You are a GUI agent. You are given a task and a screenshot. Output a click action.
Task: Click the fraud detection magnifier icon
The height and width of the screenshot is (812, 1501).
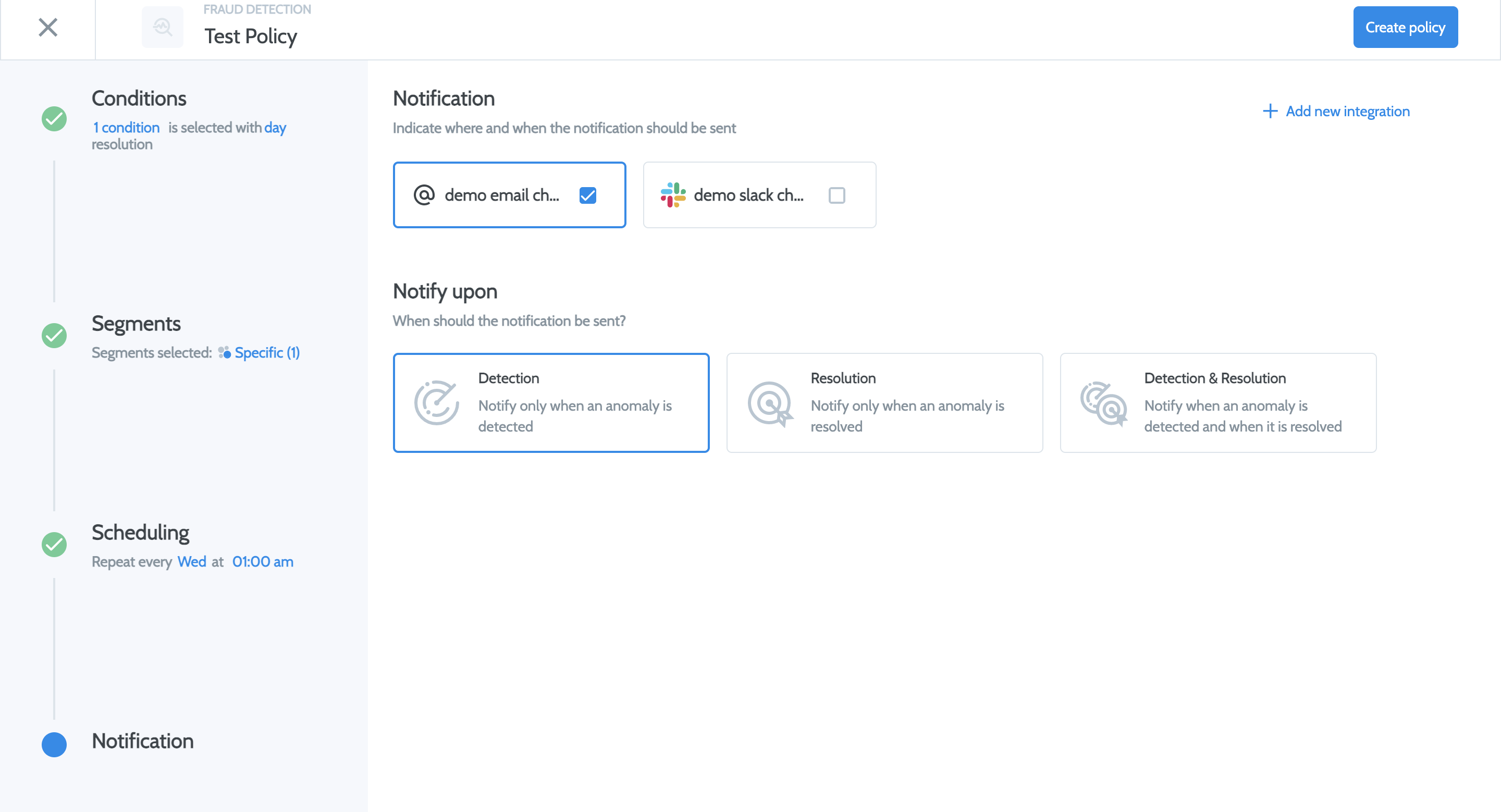point(163,28)
